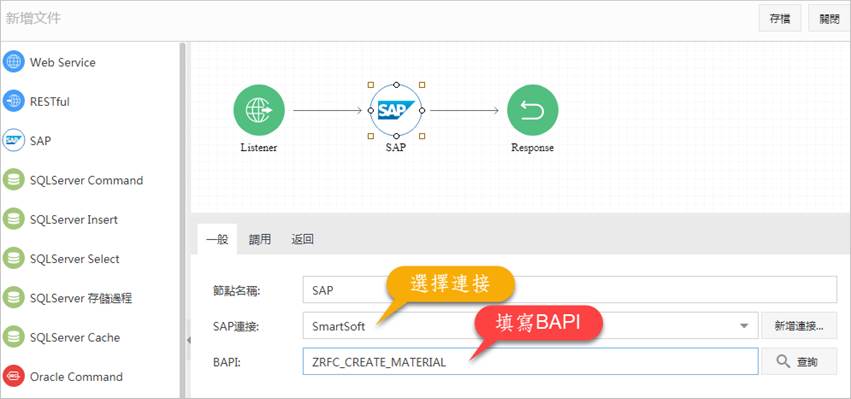
Task: Open the SAP連接 dropdown arrow
Action: [x=744, y=326]
